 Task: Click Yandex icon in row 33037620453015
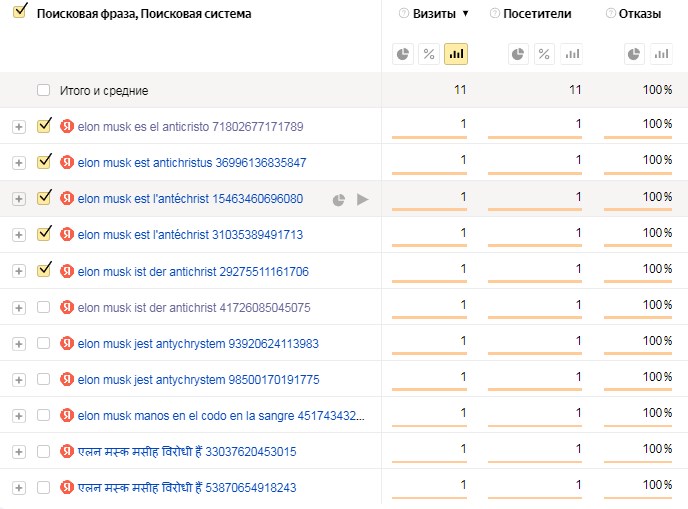pos(67,451)
